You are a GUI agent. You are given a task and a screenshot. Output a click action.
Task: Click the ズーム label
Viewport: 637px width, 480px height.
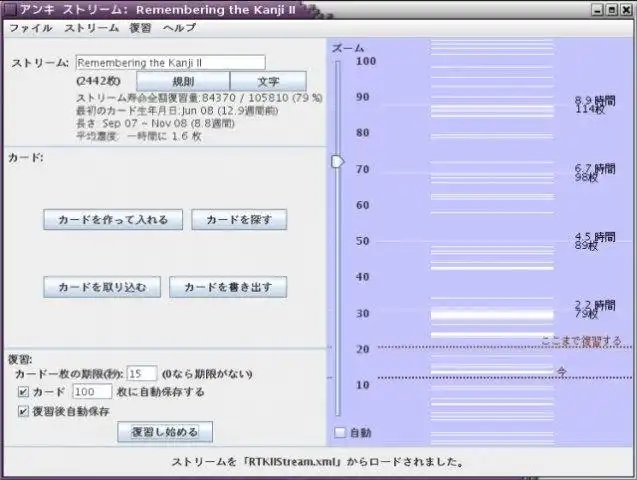(x=348, y=48)
